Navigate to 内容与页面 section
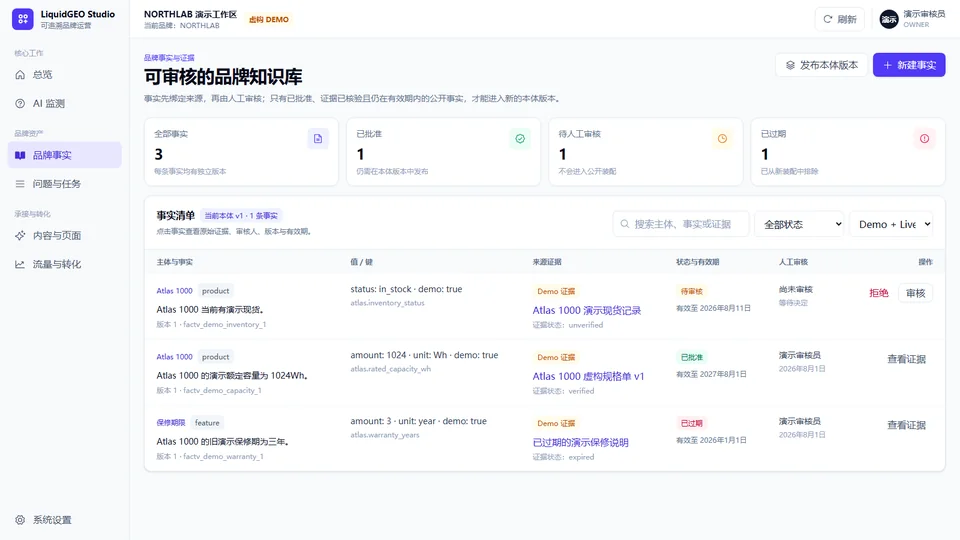This screenshot has width=960, height=540. (x=64, y=236)
